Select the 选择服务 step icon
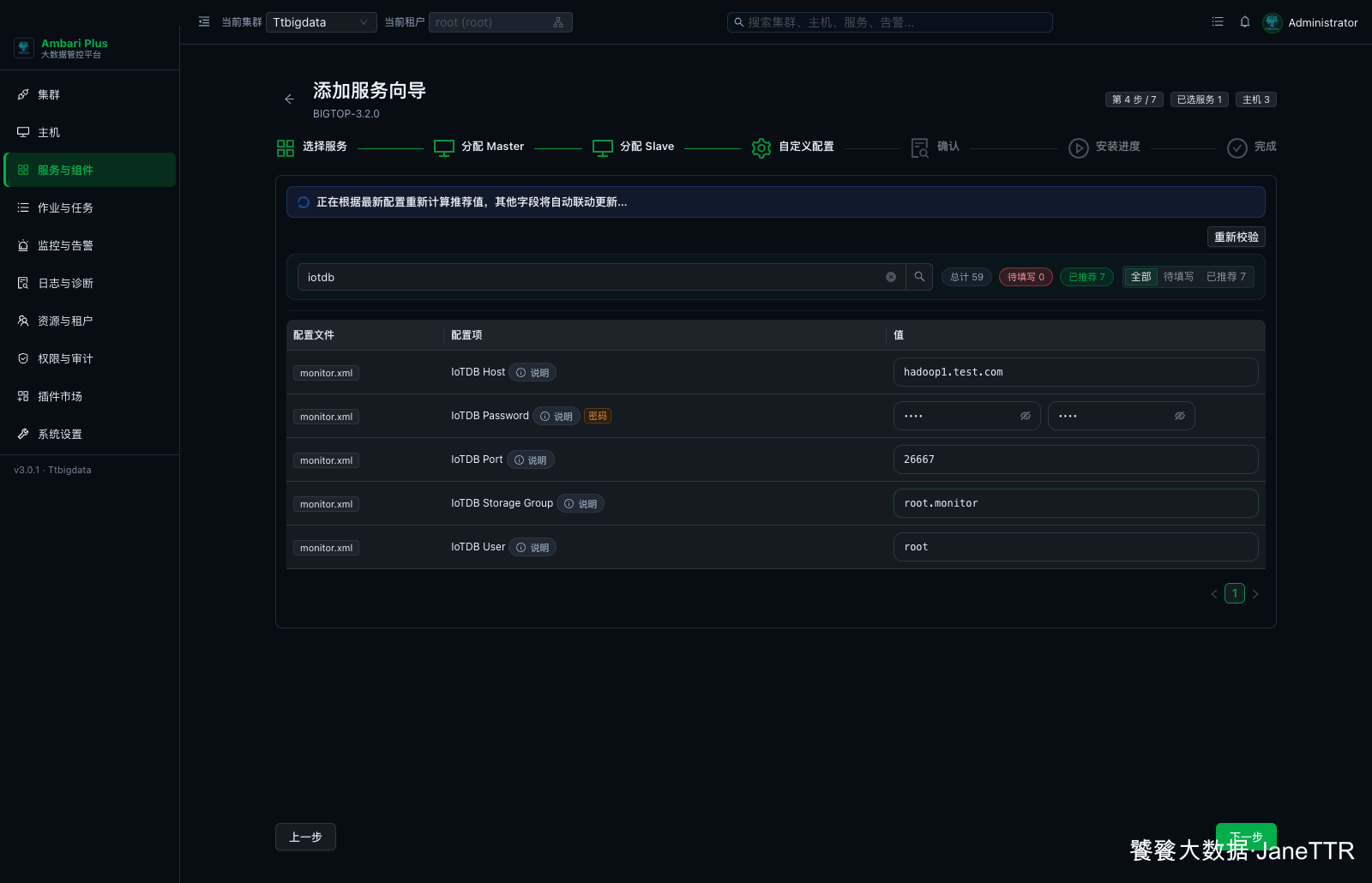This screenshot has height=883, width=1372. tap(286, 148)
